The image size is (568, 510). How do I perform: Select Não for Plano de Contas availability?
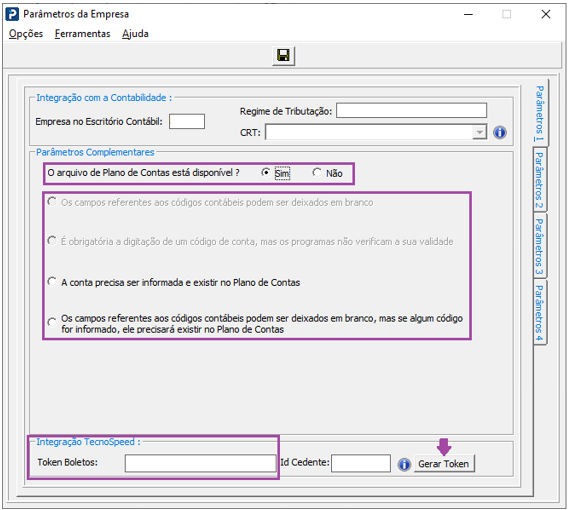(x=317, y=173)
